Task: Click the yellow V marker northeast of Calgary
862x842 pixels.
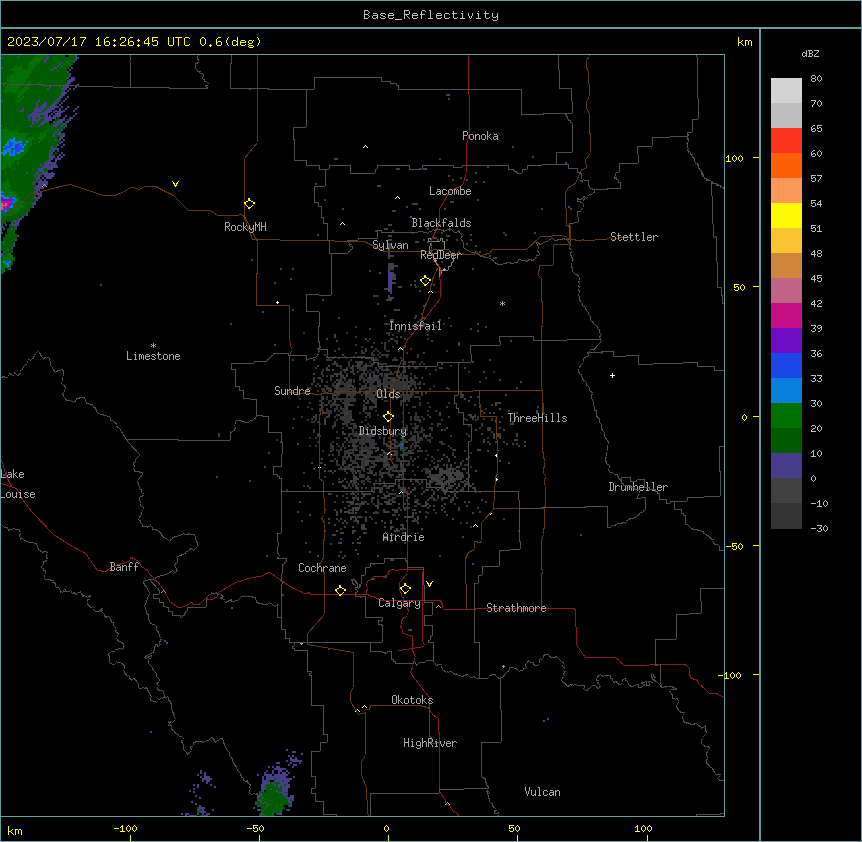Action: pyautogui.click(x=429, y=584)
